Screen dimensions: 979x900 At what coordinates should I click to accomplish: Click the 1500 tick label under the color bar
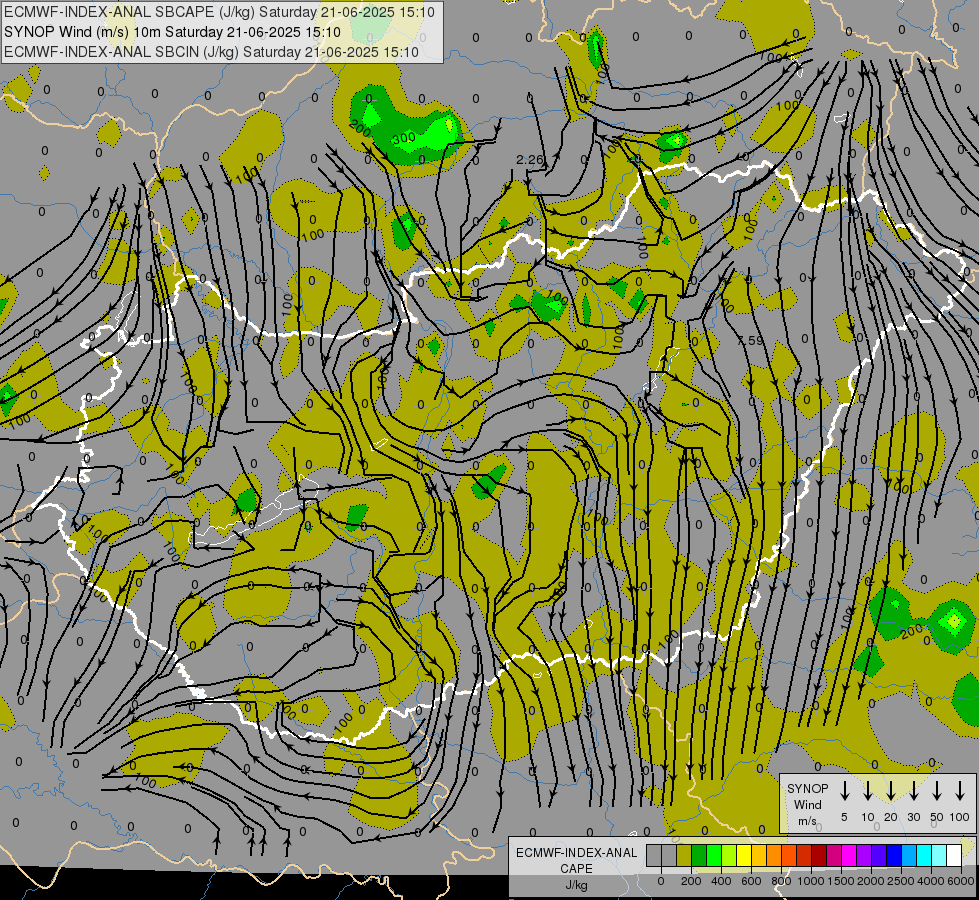(x=841, y=881)
